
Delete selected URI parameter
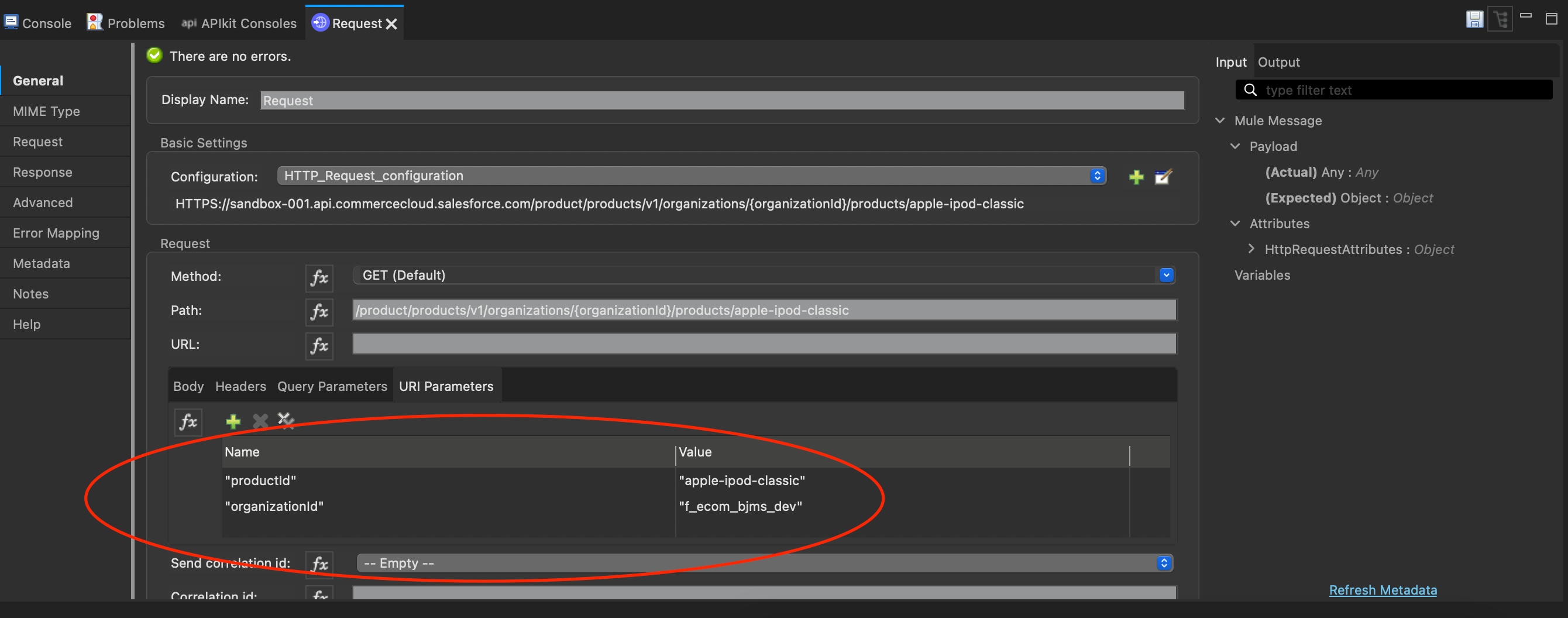[x=260, y=421]
